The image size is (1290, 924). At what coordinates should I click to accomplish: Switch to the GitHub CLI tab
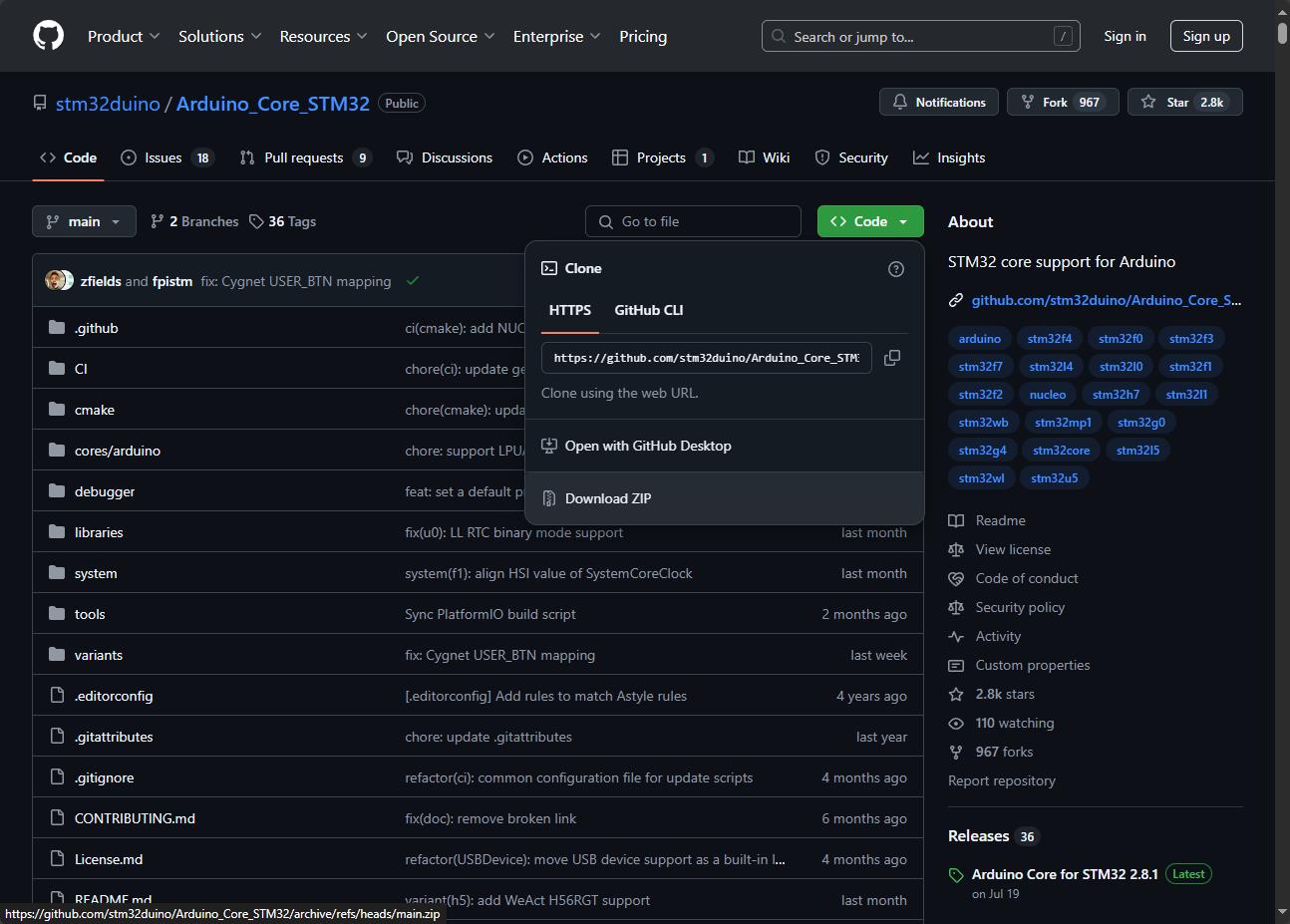pyautogui.click(x=648, y=310)
